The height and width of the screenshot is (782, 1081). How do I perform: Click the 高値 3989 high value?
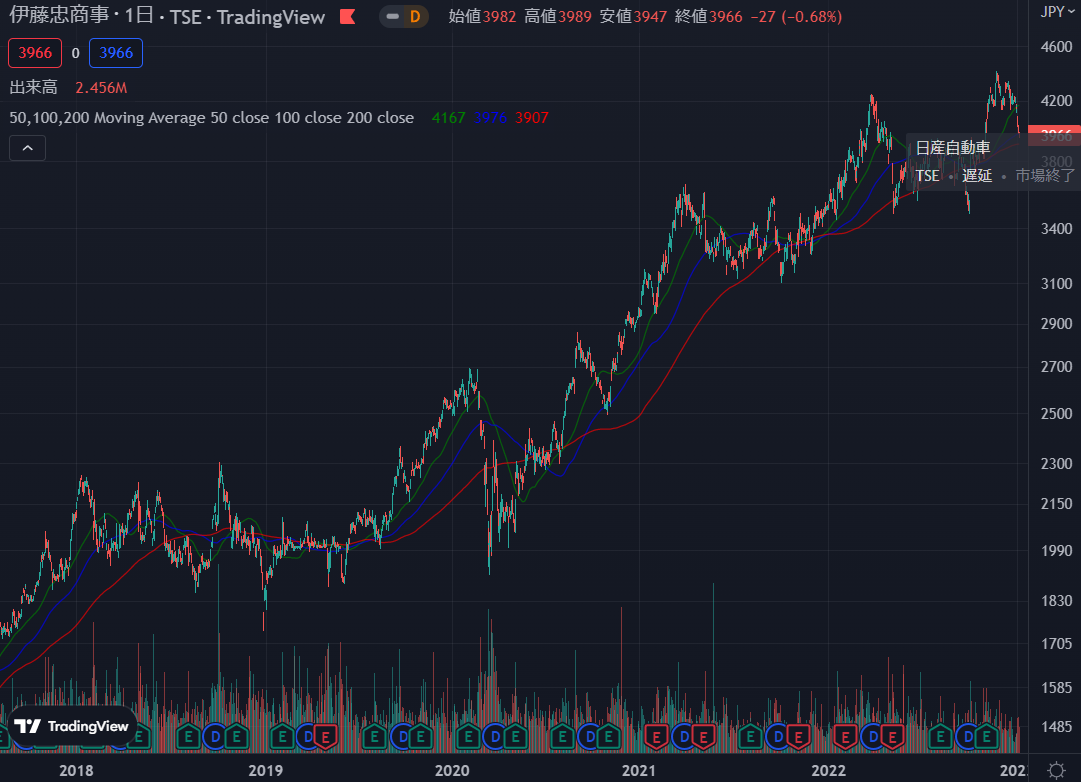coord(558,17)
